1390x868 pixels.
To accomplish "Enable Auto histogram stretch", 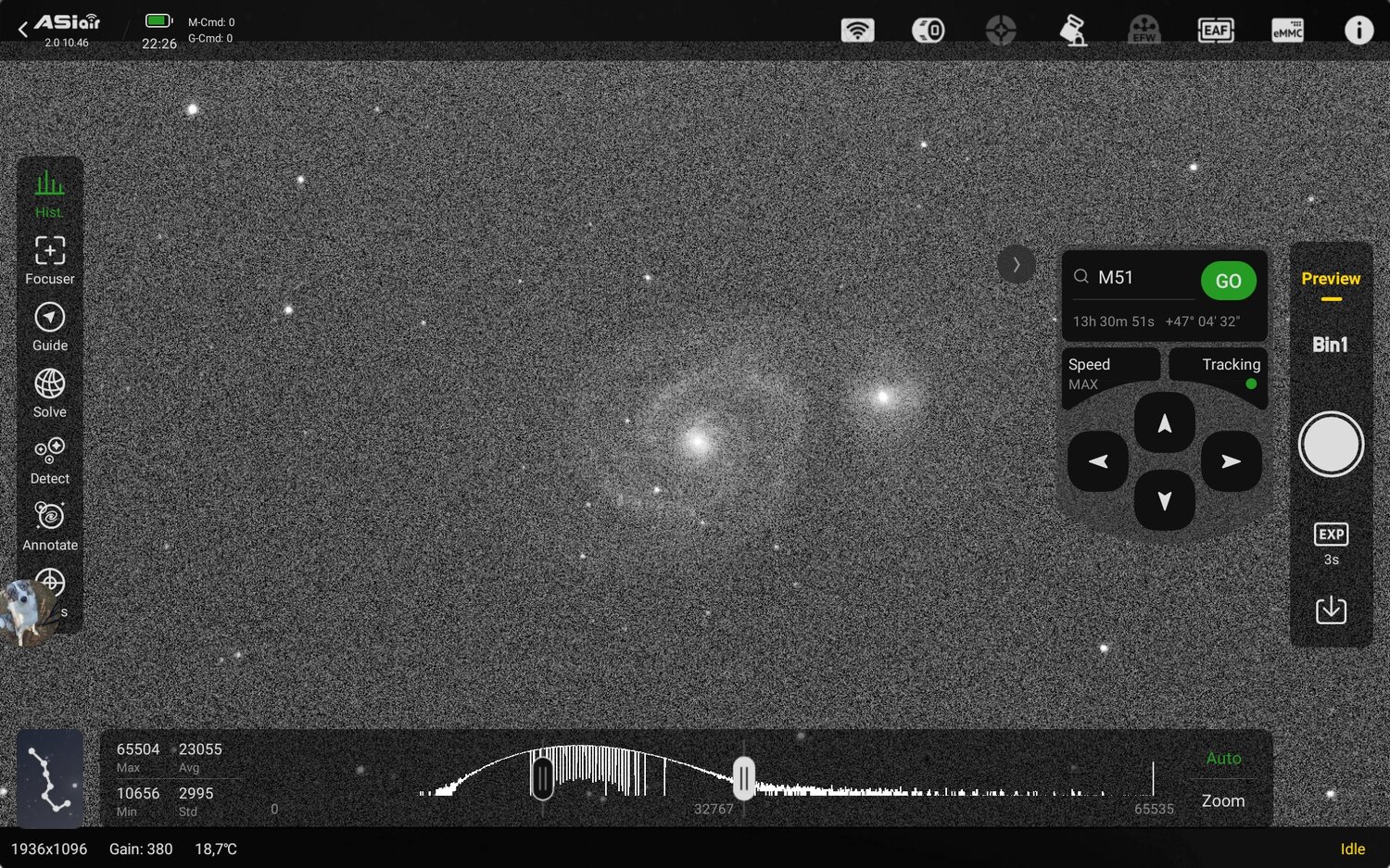I will point(1223,758).
